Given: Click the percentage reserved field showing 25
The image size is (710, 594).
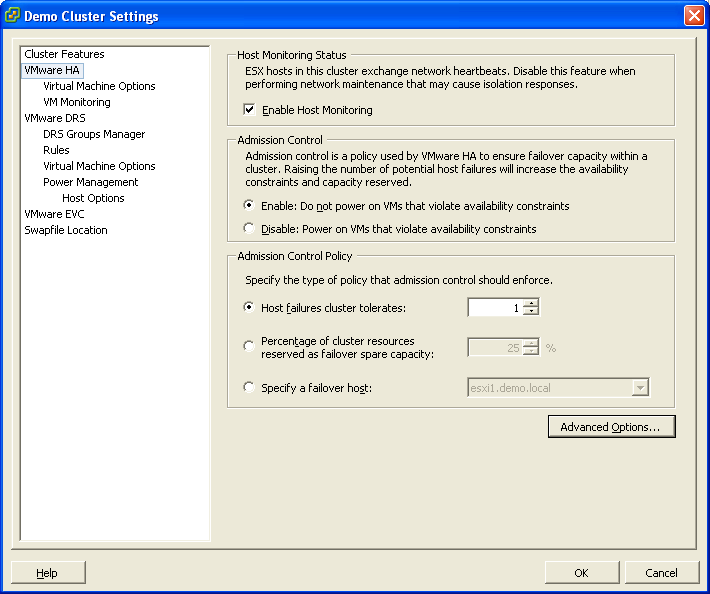Looking at the screenshot, I should pyautogui.click(x=495, y=347).
